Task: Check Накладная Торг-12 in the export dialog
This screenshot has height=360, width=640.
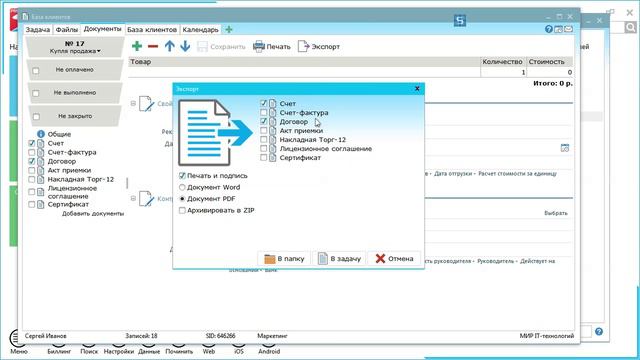Action: click(264, 140)
